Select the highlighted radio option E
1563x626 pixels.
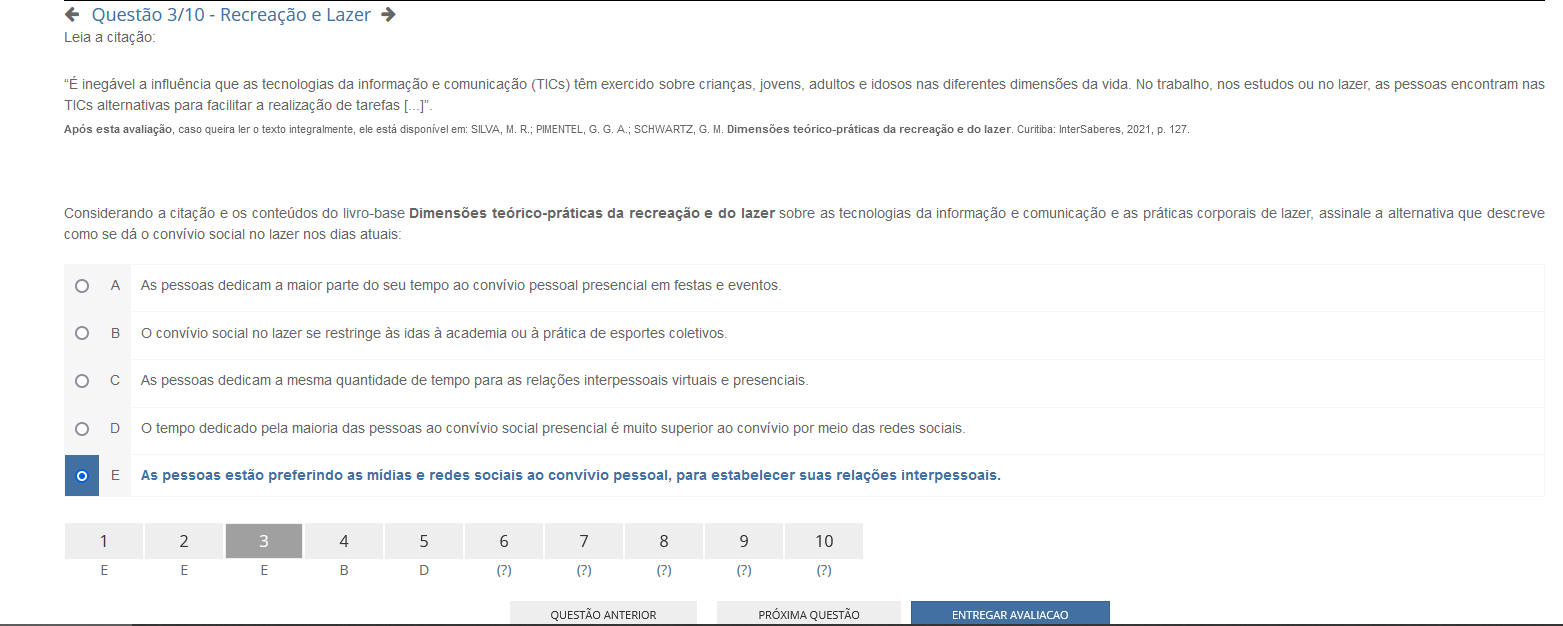[82, 476]
